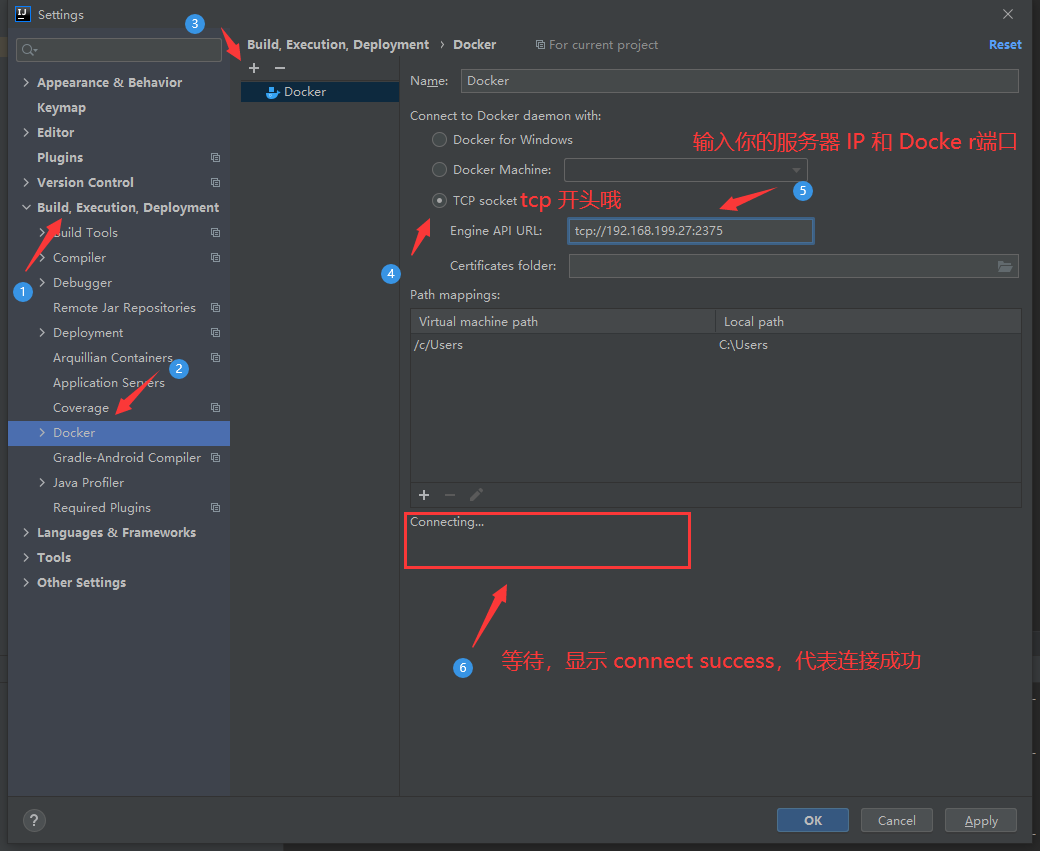Select the Docker Machine radio button

pyautogui.click(x=439, y=170)
